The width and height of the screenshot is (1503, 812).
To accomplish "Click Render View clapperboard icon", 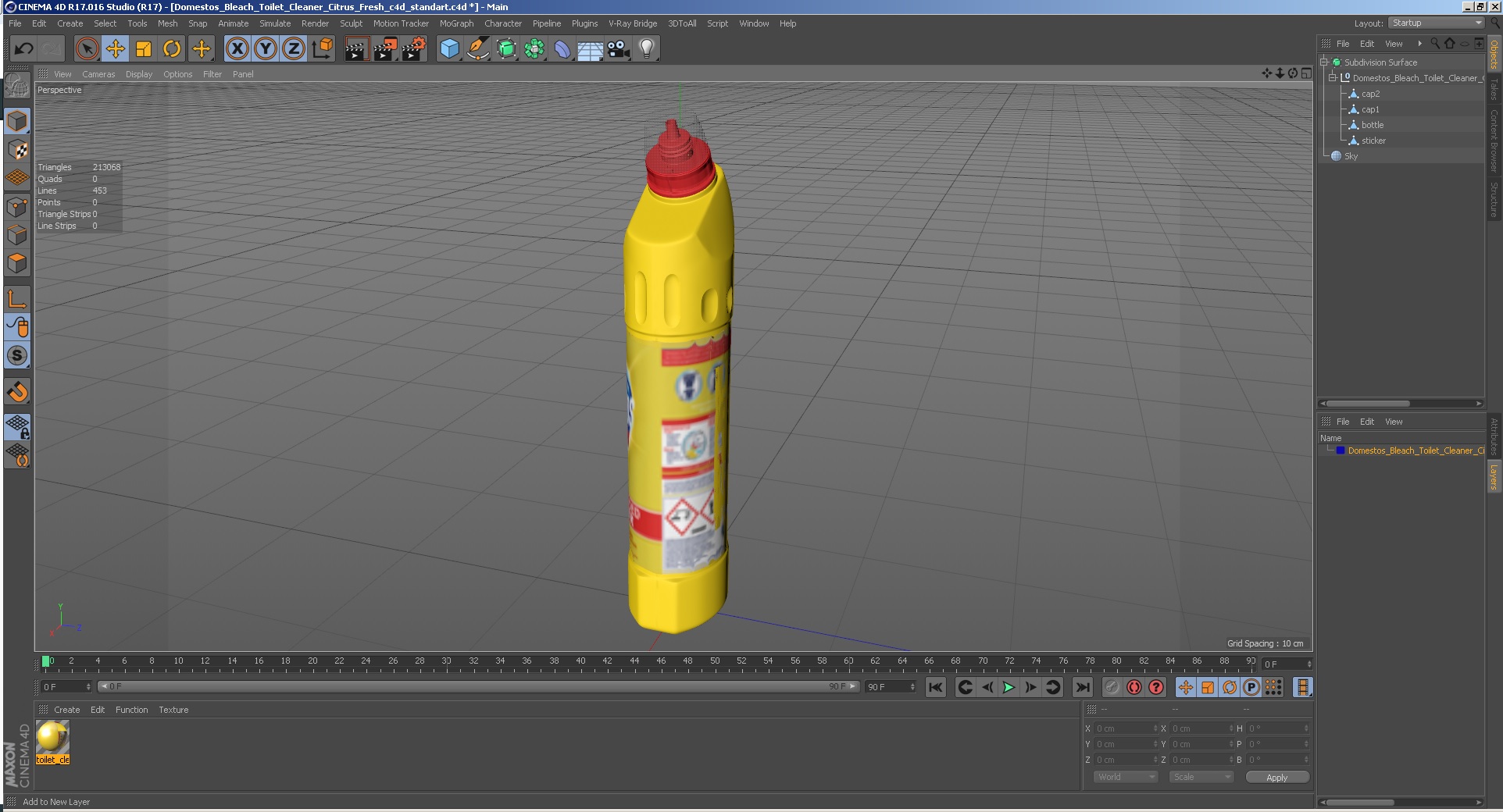I will tap(356, 49).
